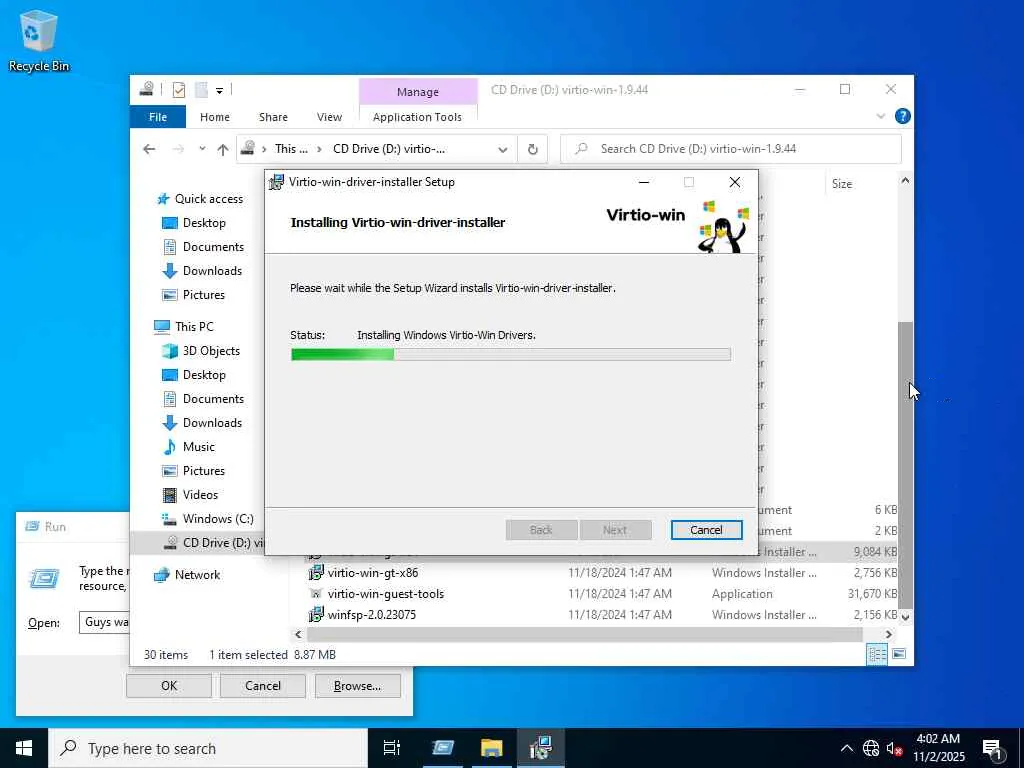Open 3D Objects folder in sidebar
This screenshot has height=768, width=1024.
click(x=211, y=351)
